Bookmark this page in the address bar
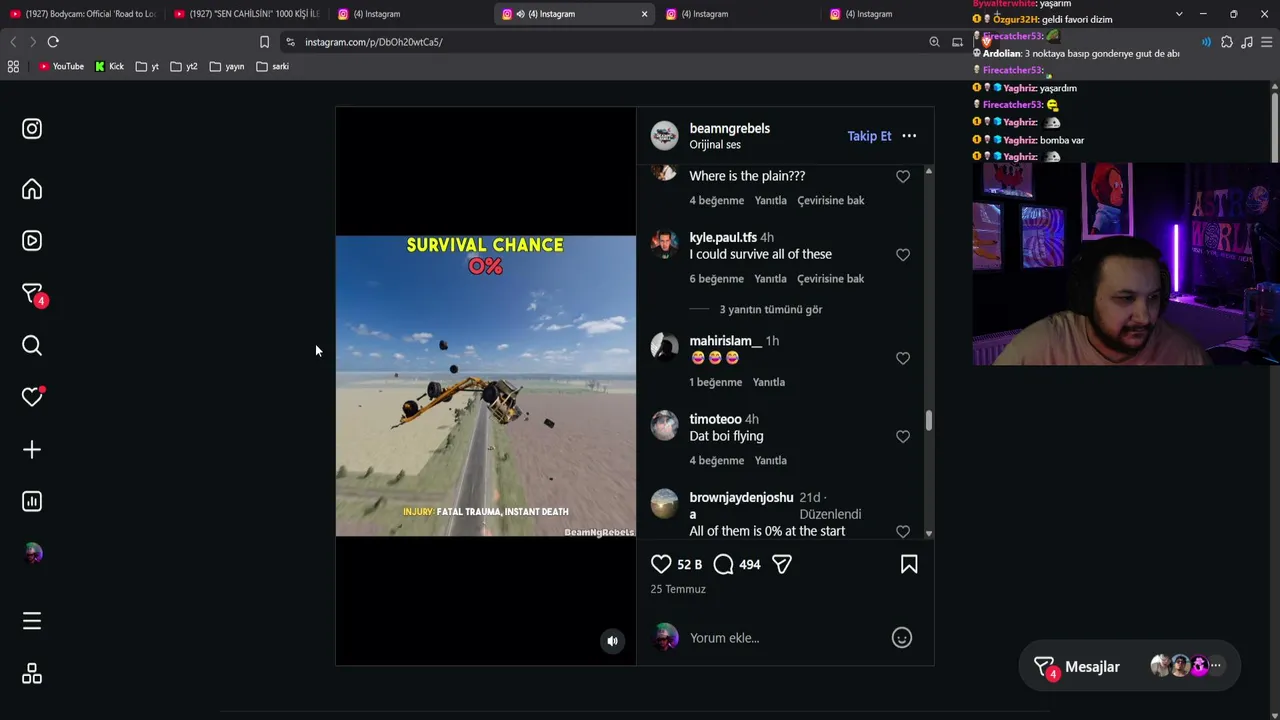The height and width of the screenshot is (720, 1280). point(264,42)
